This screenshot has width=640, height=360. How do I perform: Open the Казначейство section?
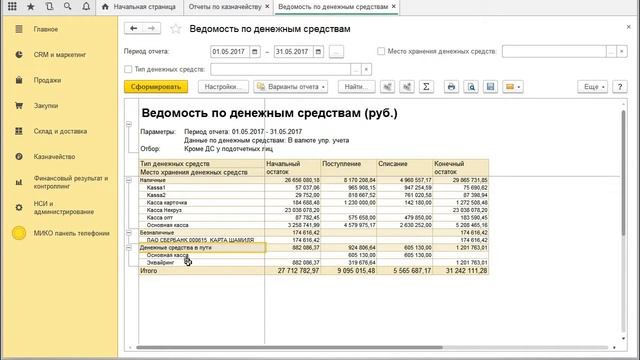click(54, 157)
